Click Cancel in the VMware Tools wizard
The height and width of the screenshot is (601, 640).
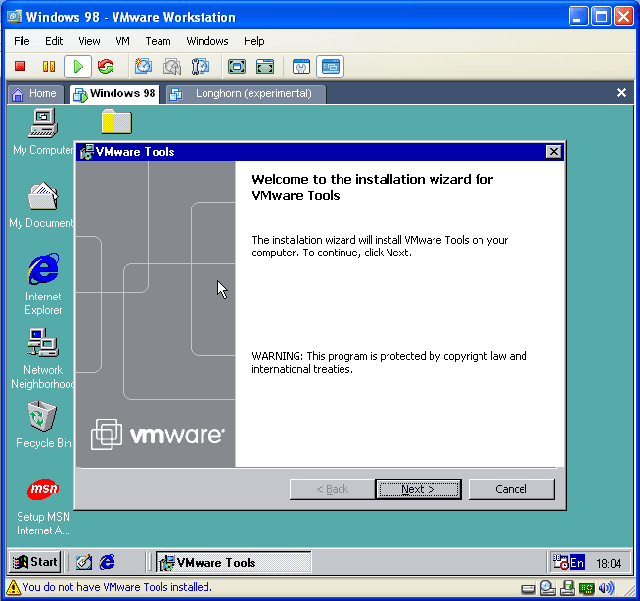[511, 489]
